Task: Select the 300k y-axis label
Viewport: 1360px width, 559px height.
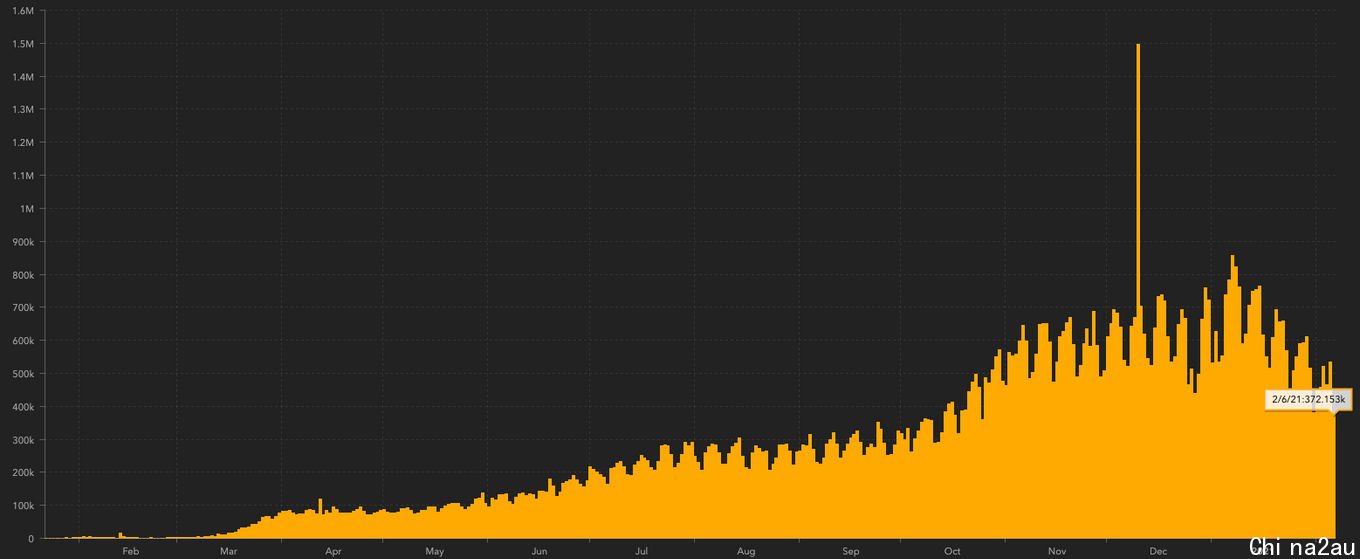Action: pos(23,440)
